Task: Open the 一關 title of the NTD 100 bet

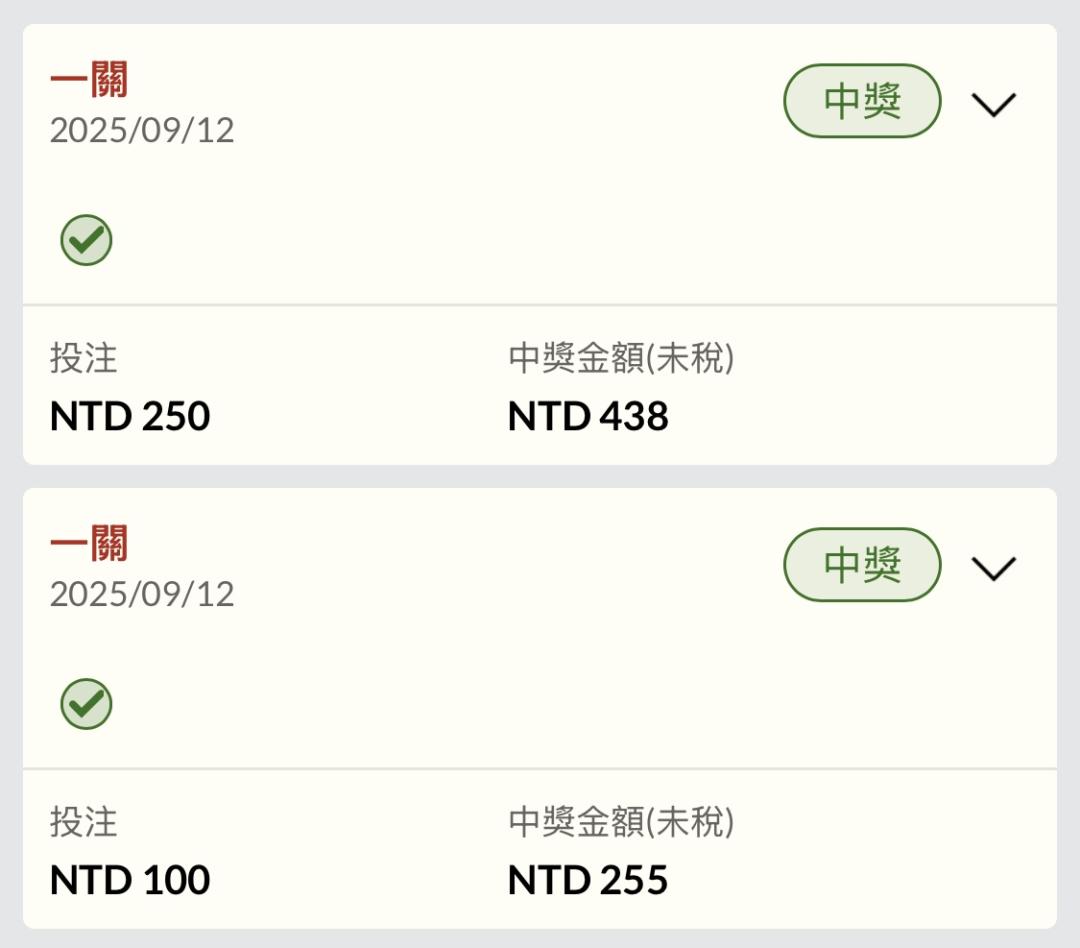Action: click(89, 544)
